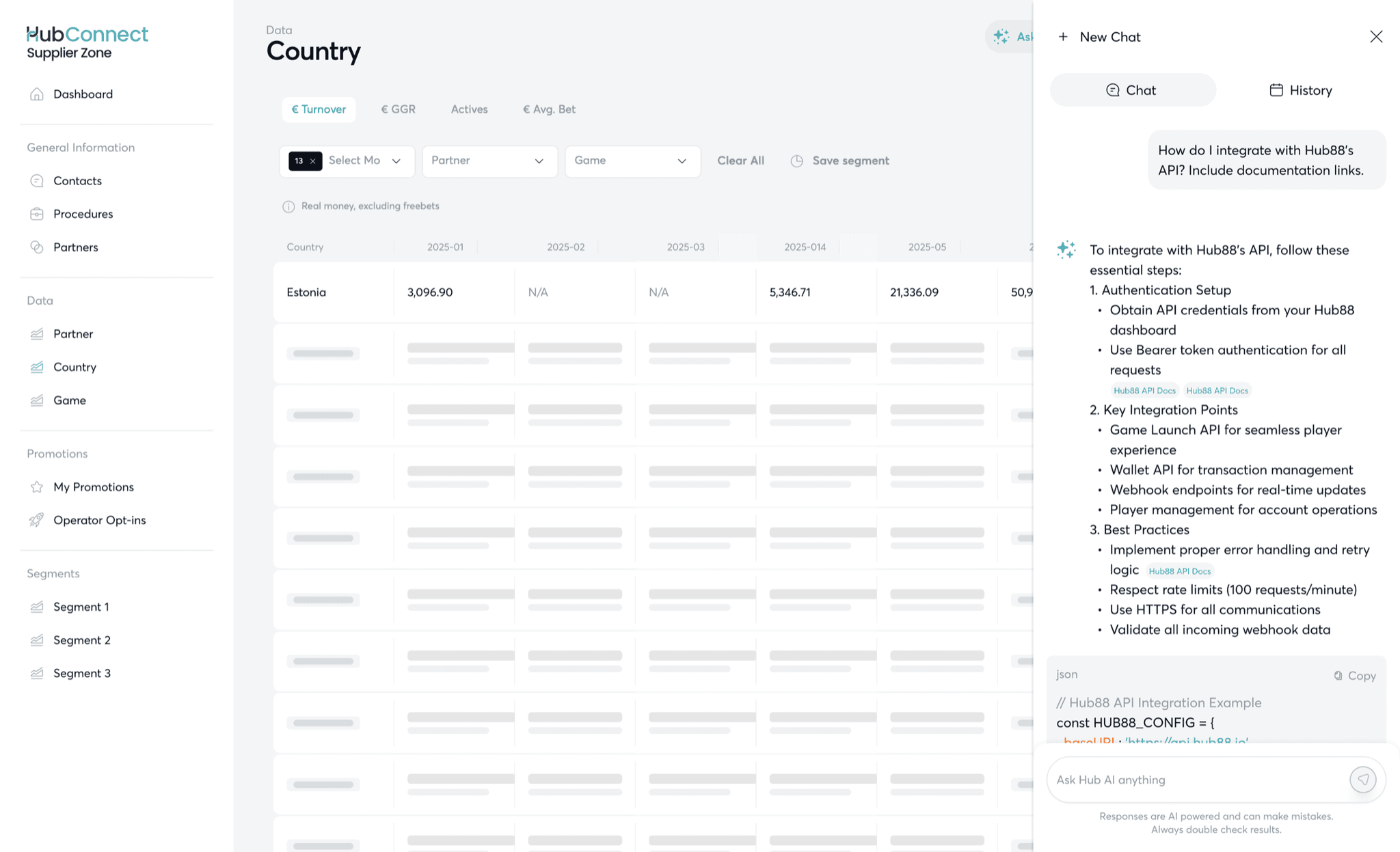Click the info icon beside Real money note
This screenshot has height=852, width=1400.
pyautogui.click(x=288, y=206)
